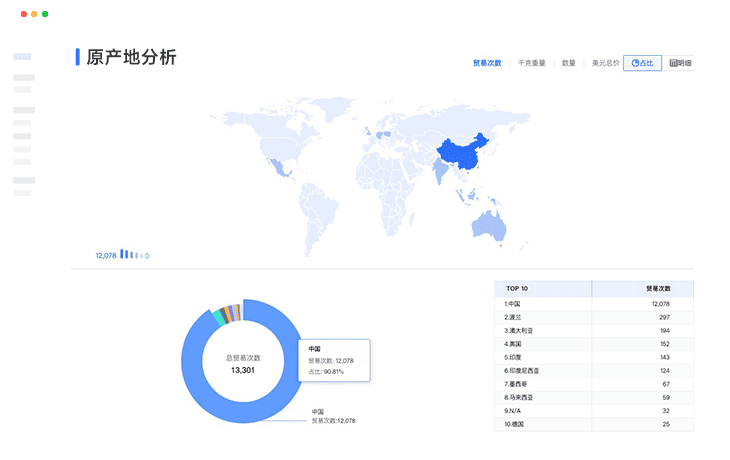The height and width of the screenshot is (460, 730).
Task: Switch to the 明细 table view
Action: click(680, 63)
